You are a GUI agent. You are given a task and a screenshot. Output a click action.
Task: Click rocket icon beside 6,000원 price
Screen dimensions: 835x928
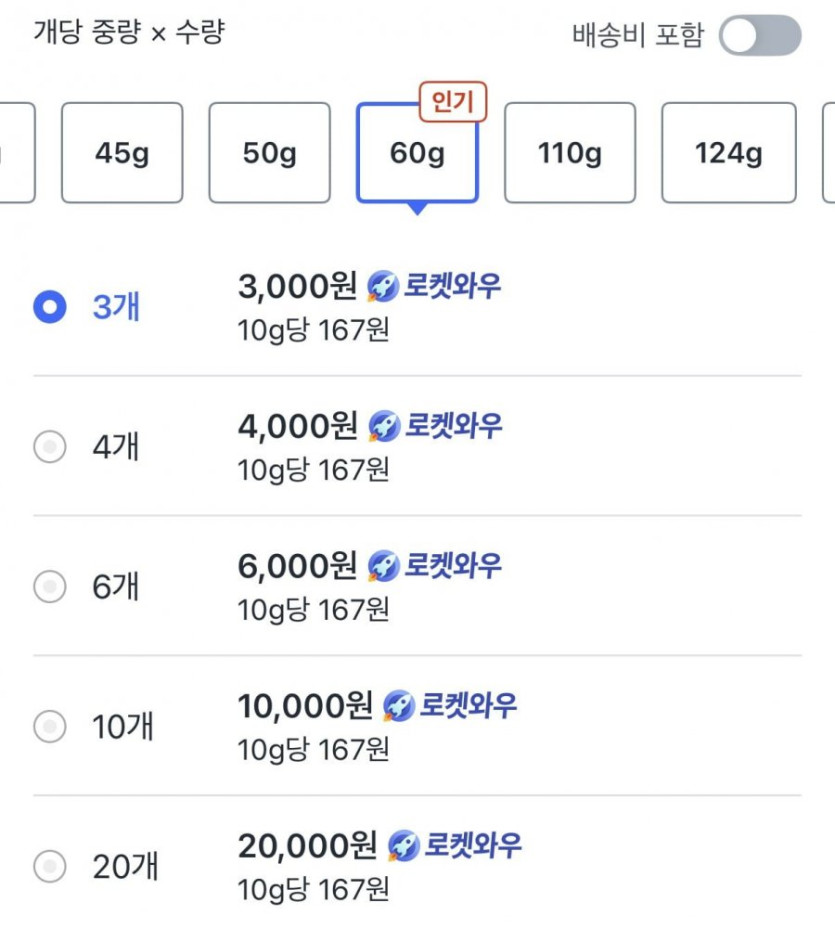(384, 567)
